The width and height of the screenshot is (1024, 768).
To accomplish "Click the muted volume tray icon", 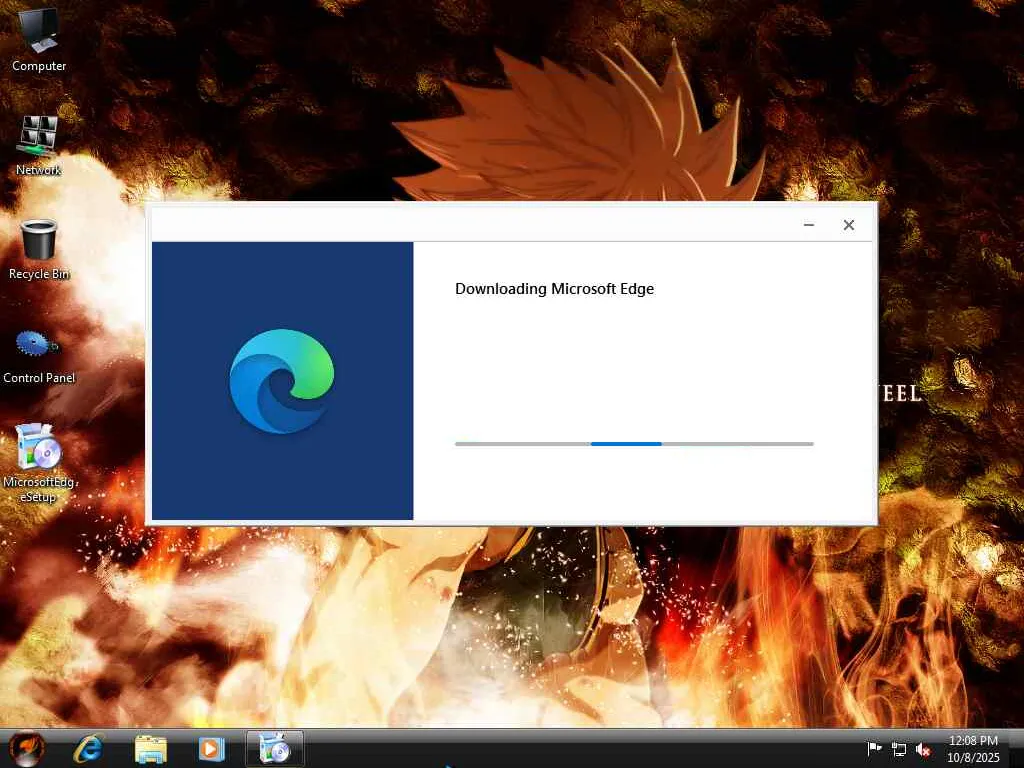I will [923, 750].
